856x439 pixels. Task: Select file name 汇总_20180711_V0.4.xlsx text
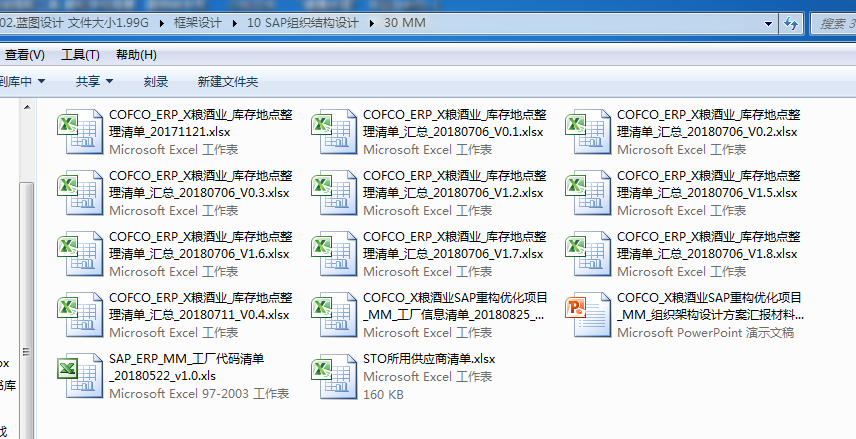[x=199, y=315]
